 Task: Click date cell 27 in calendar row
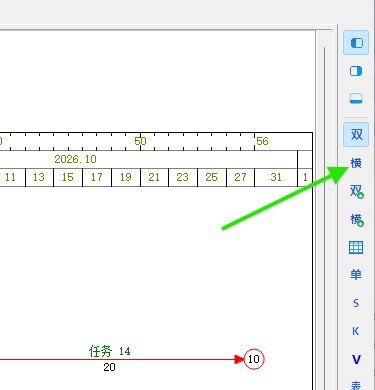pos(240,177)
